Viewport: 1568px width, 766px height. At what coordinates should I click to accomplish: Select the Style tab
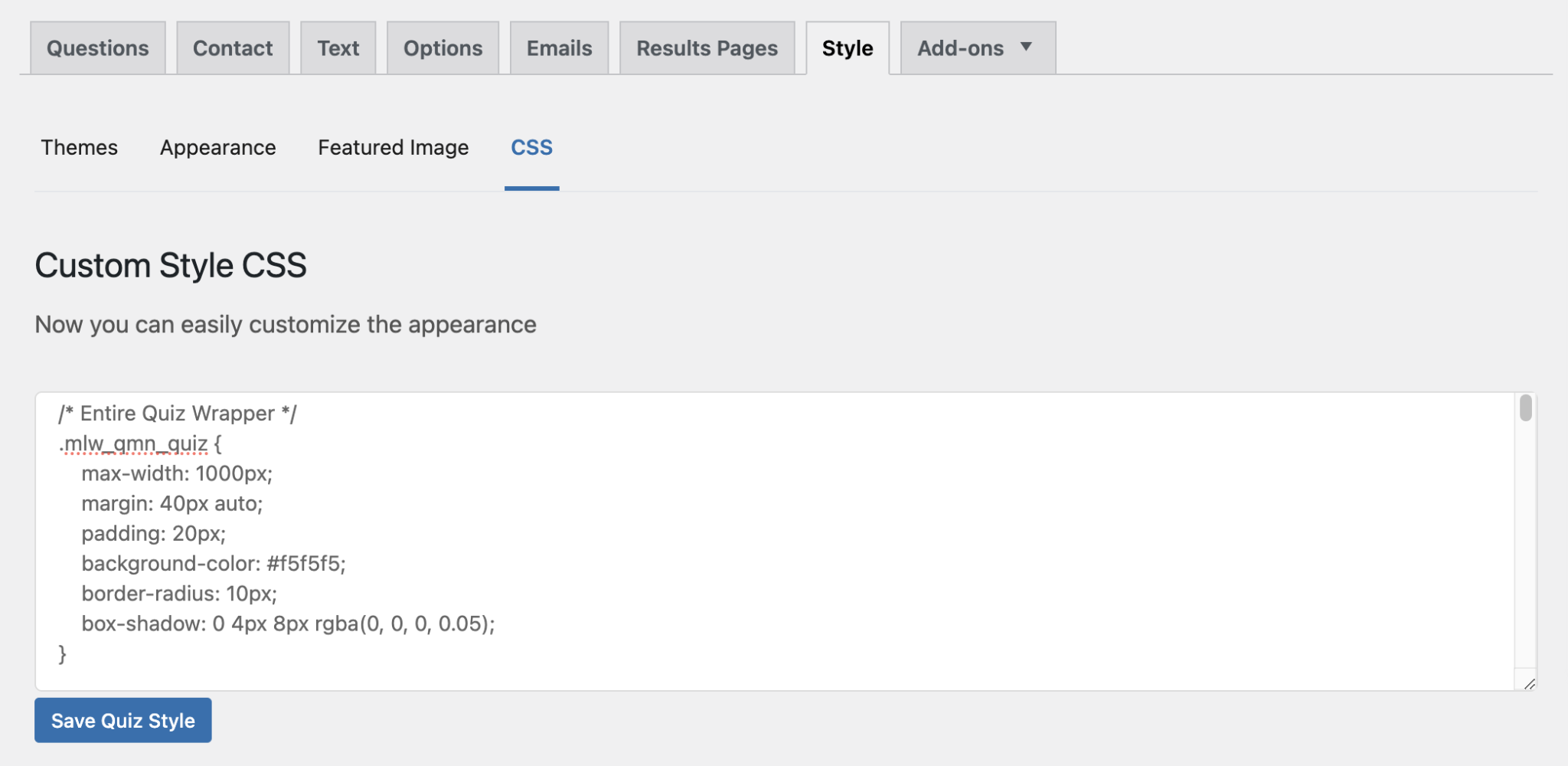pyautogui.click(x=847, y=47)
